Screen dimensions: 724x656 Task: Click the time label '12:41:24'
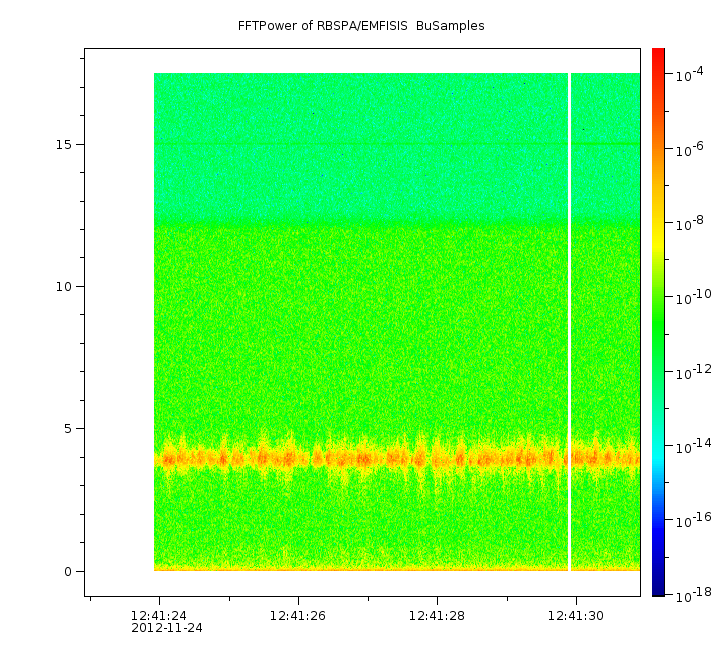pos(159,615)
